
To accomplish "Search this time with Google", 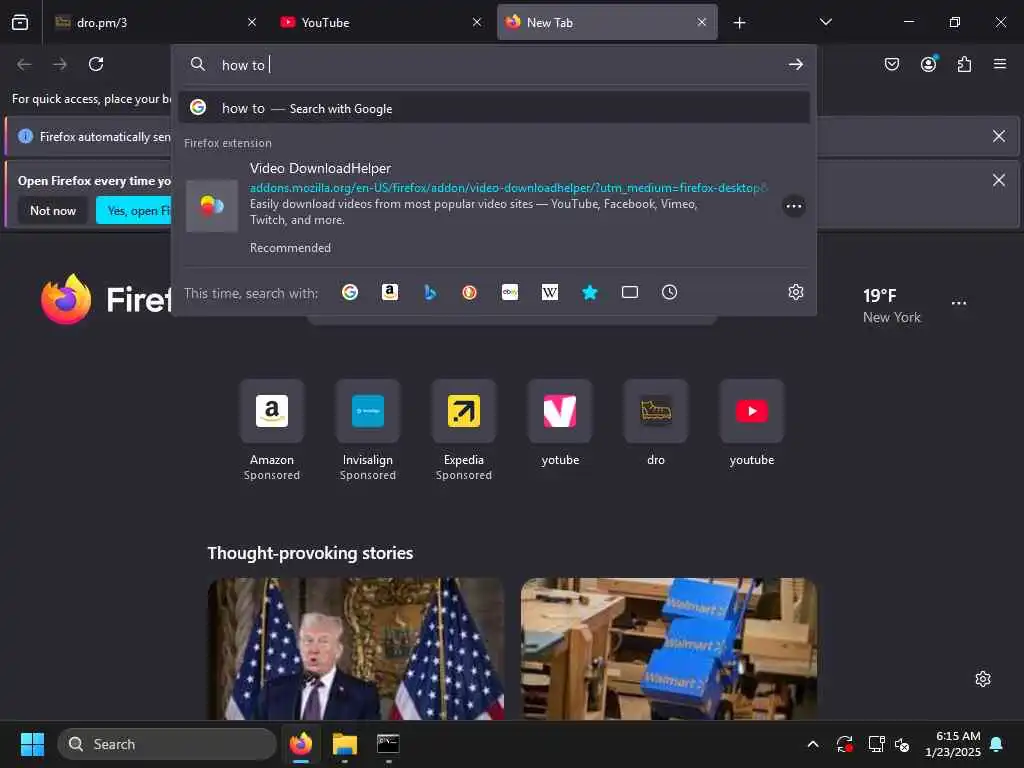I will (x=350, y=292).
